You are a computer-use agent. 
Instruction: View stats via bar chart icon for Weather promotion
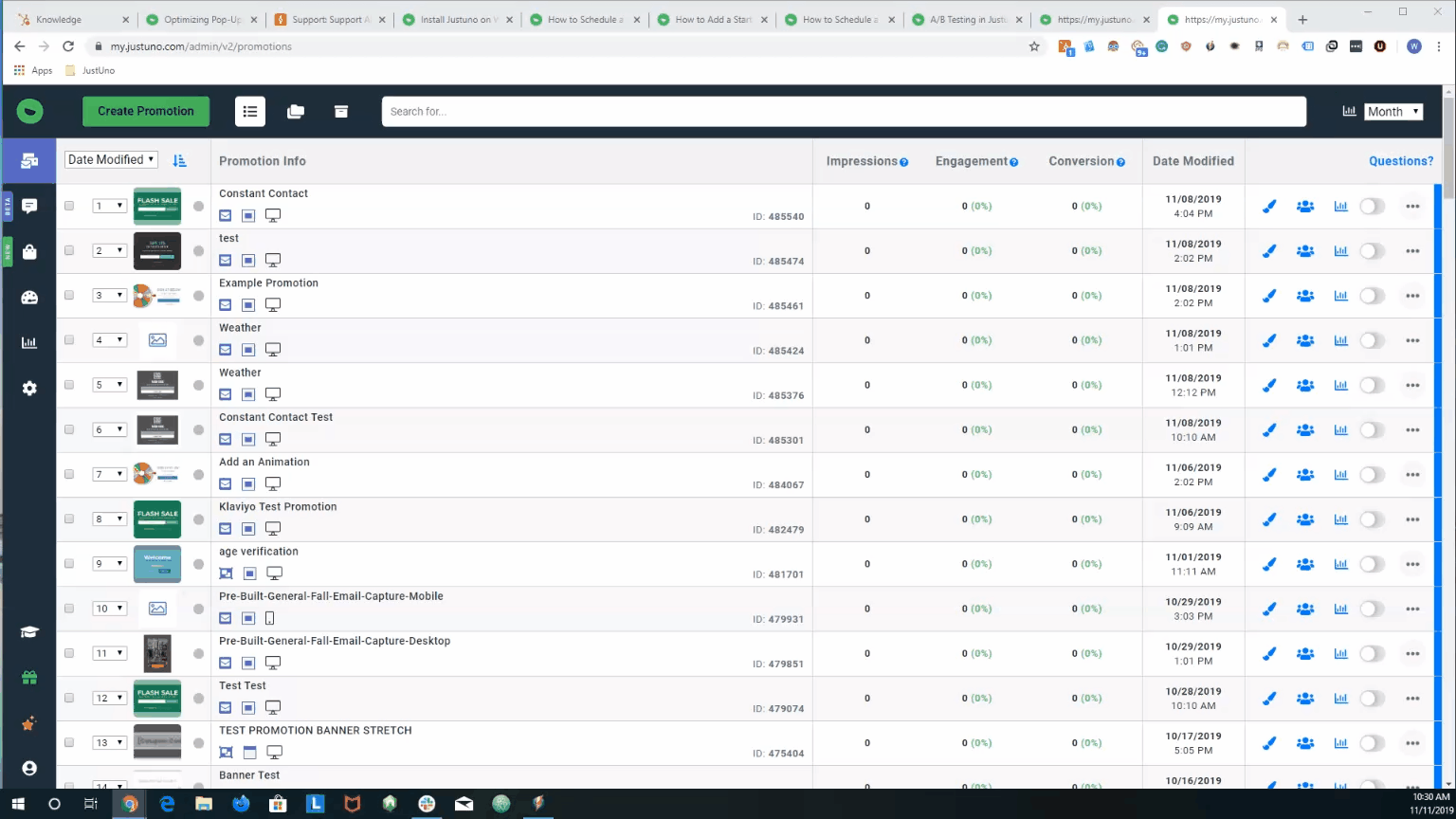click(x=1339, y=339)
